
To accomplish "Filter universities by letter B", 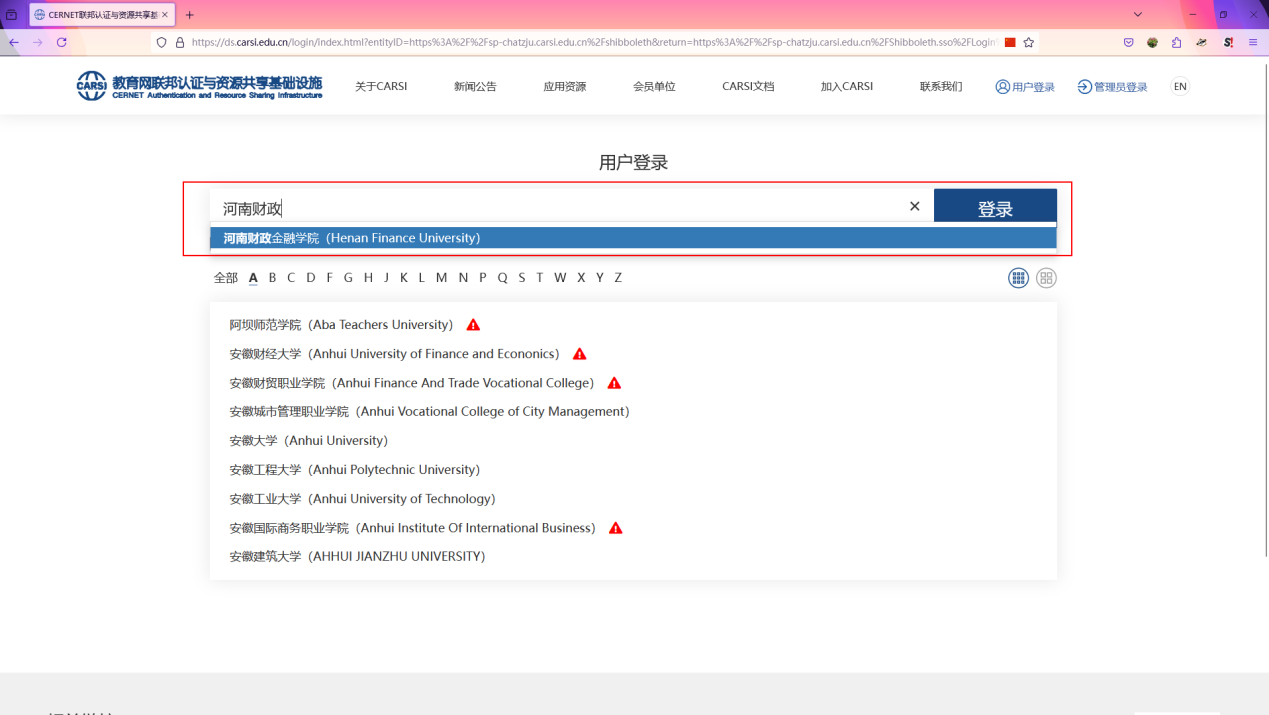I will [x=272, y=278].
